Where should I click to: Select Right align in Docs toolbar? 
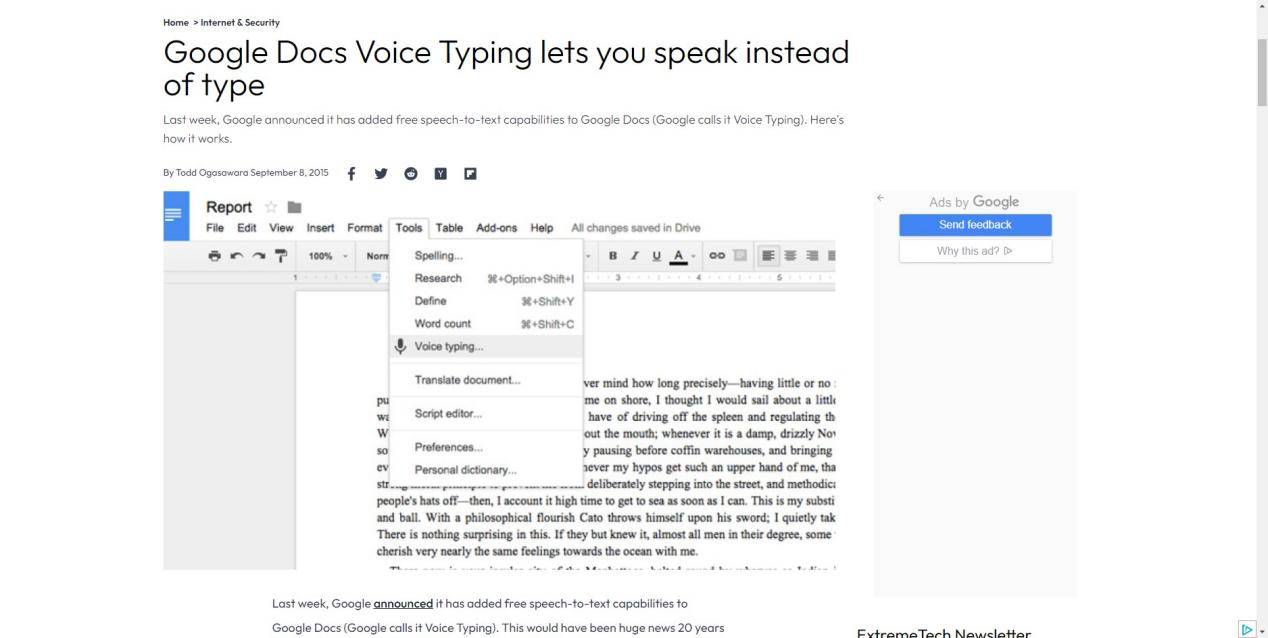tap(812, 256)
